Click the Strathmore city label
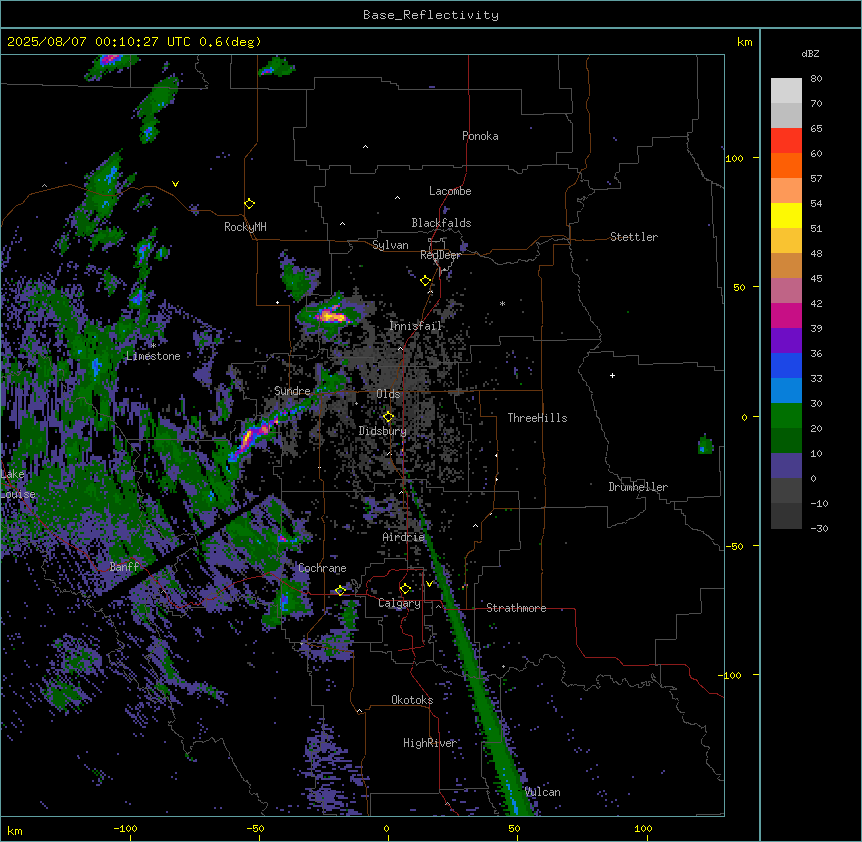The image size is (862, 842). (x=516, y=608)
